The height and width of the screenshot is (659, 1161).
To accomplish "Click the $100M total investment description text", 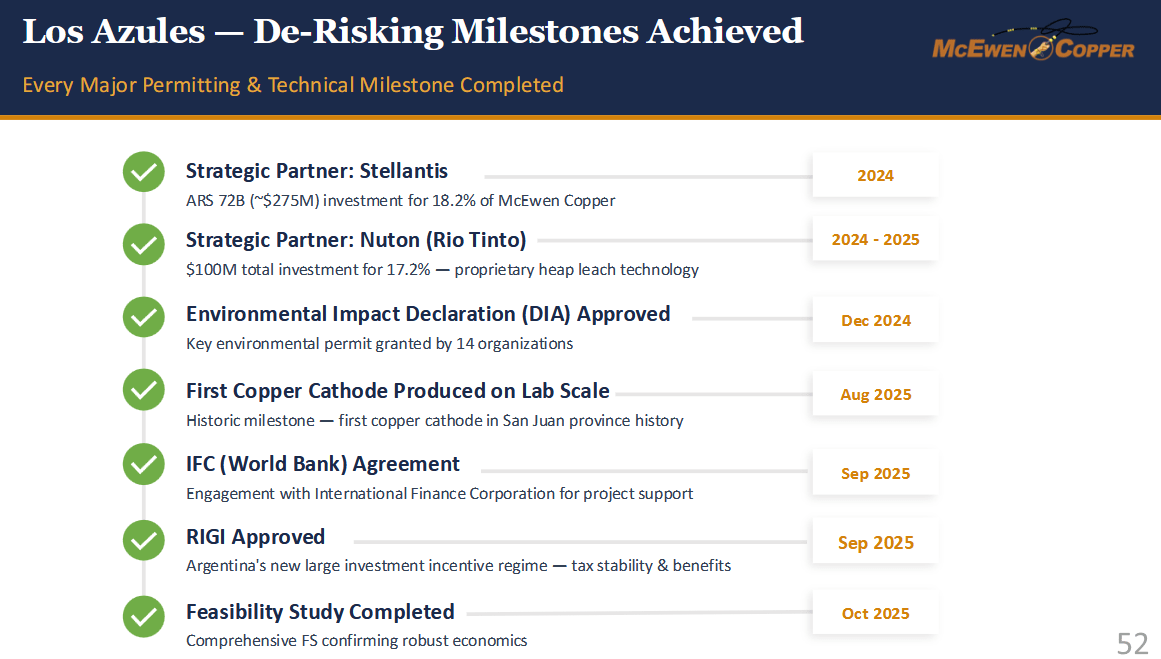I will pos(442,270).
